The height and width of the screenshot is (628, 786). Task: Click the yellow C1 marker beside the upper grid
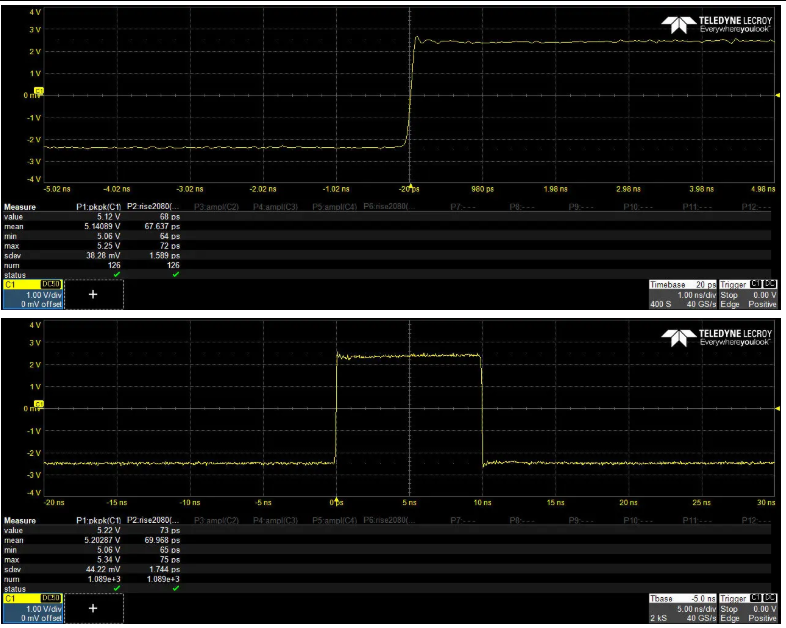(39, 91)
